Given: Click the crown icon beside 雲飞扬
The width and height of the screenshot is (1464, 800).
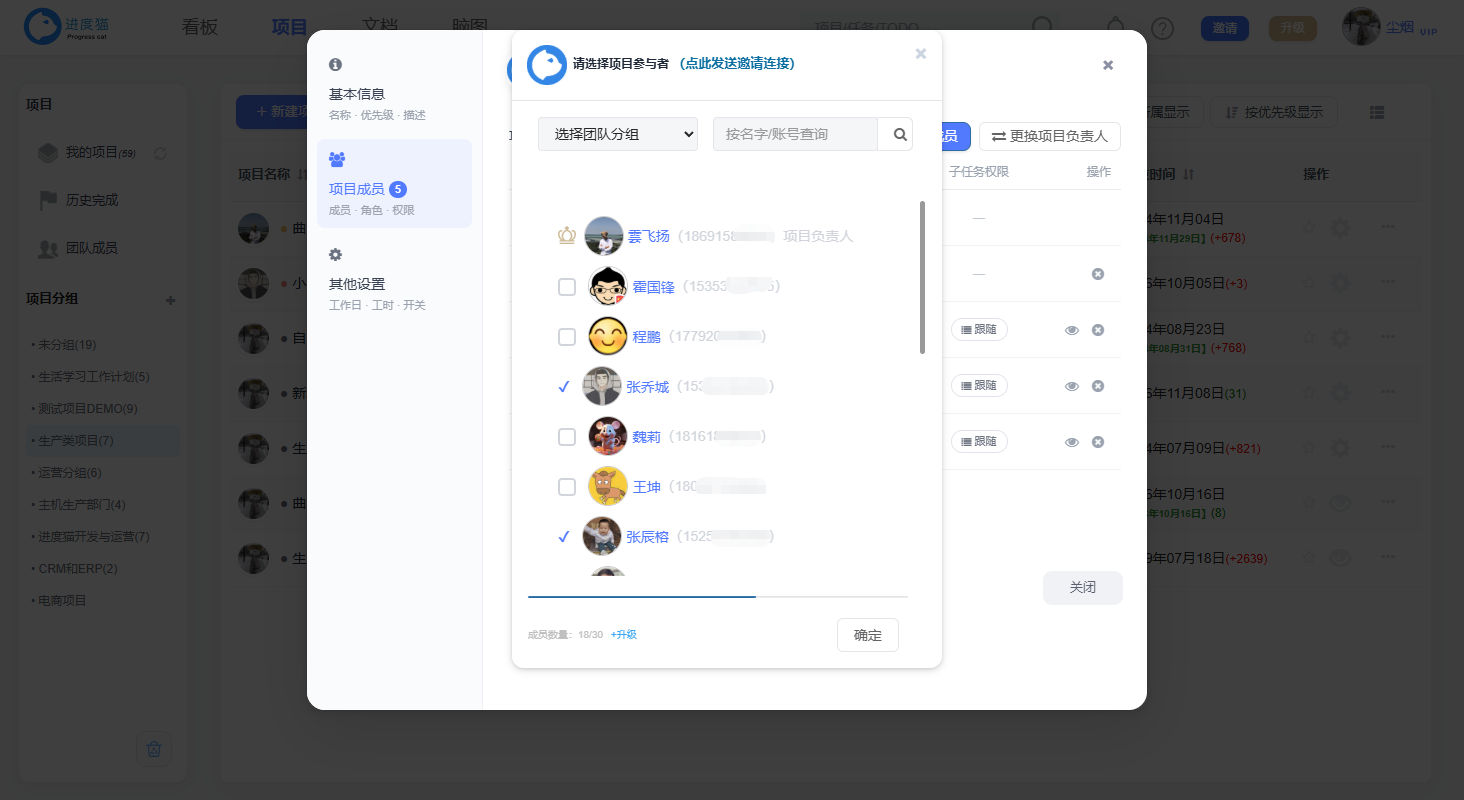Looking at the screenshot, I should pos(567,236).
